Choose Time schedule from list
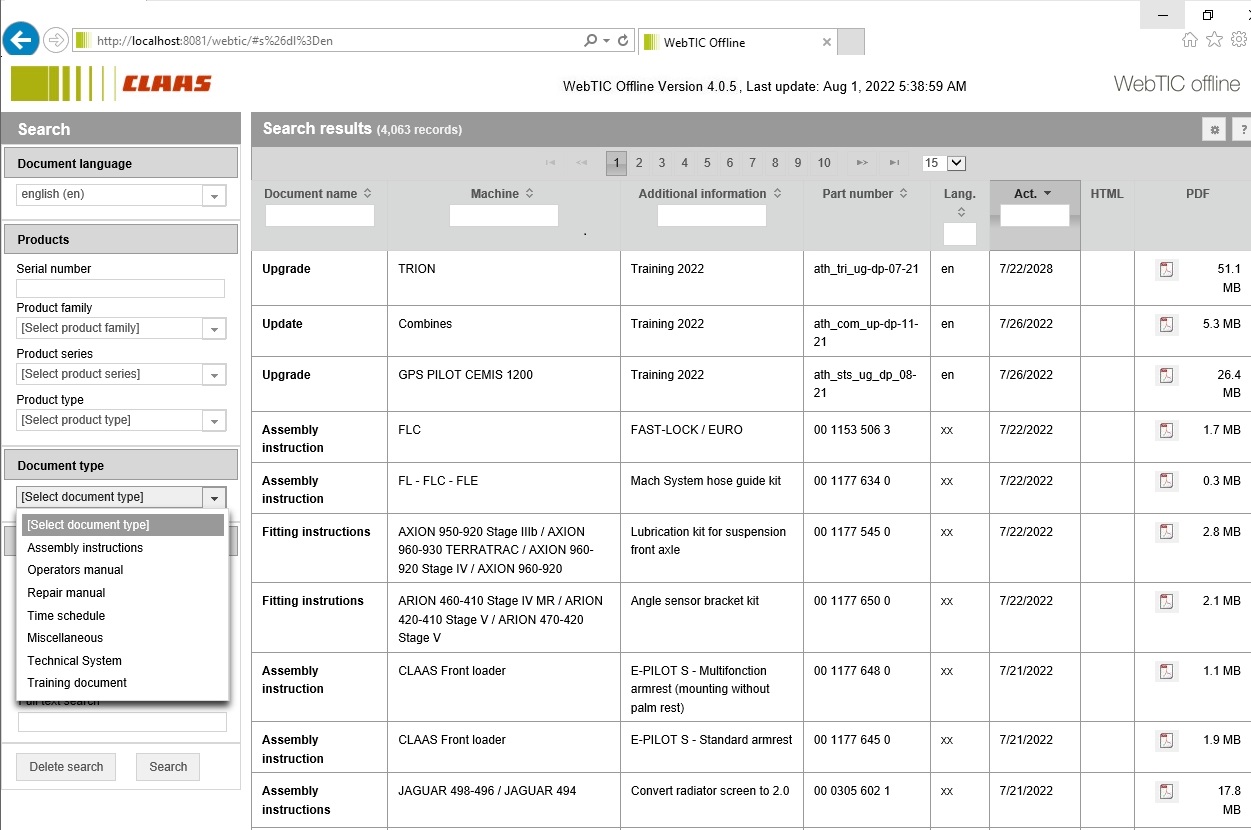The height and width of the screenshot is (830, 1251). (123, 616)
